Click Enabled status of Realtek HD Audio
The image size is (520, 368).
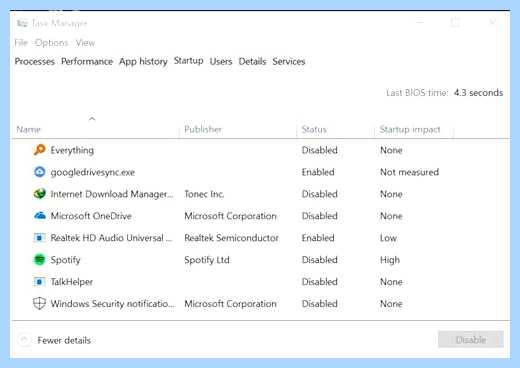click(318, 238)
